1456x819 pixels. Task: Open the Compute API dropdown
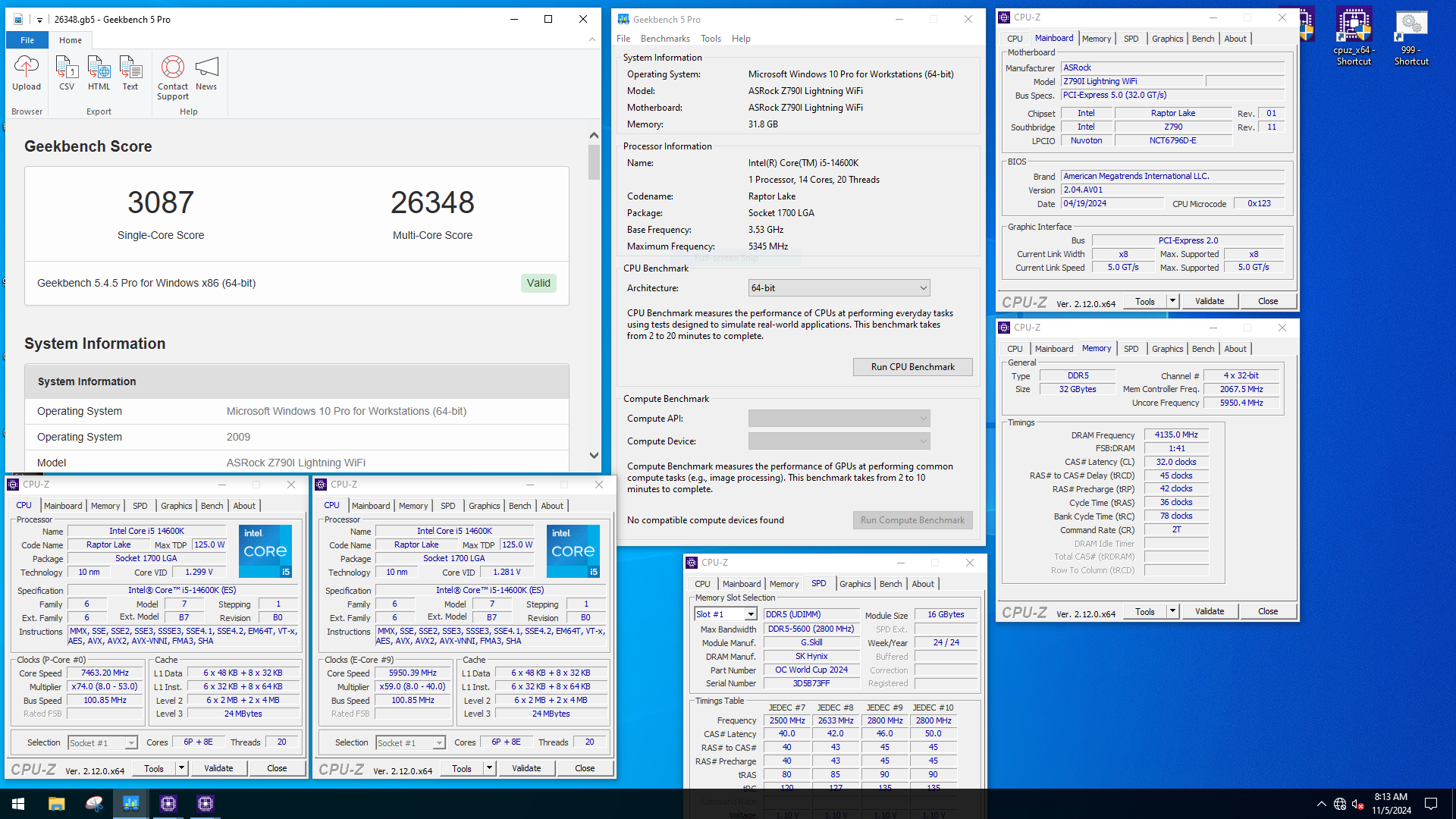(839, 419)
